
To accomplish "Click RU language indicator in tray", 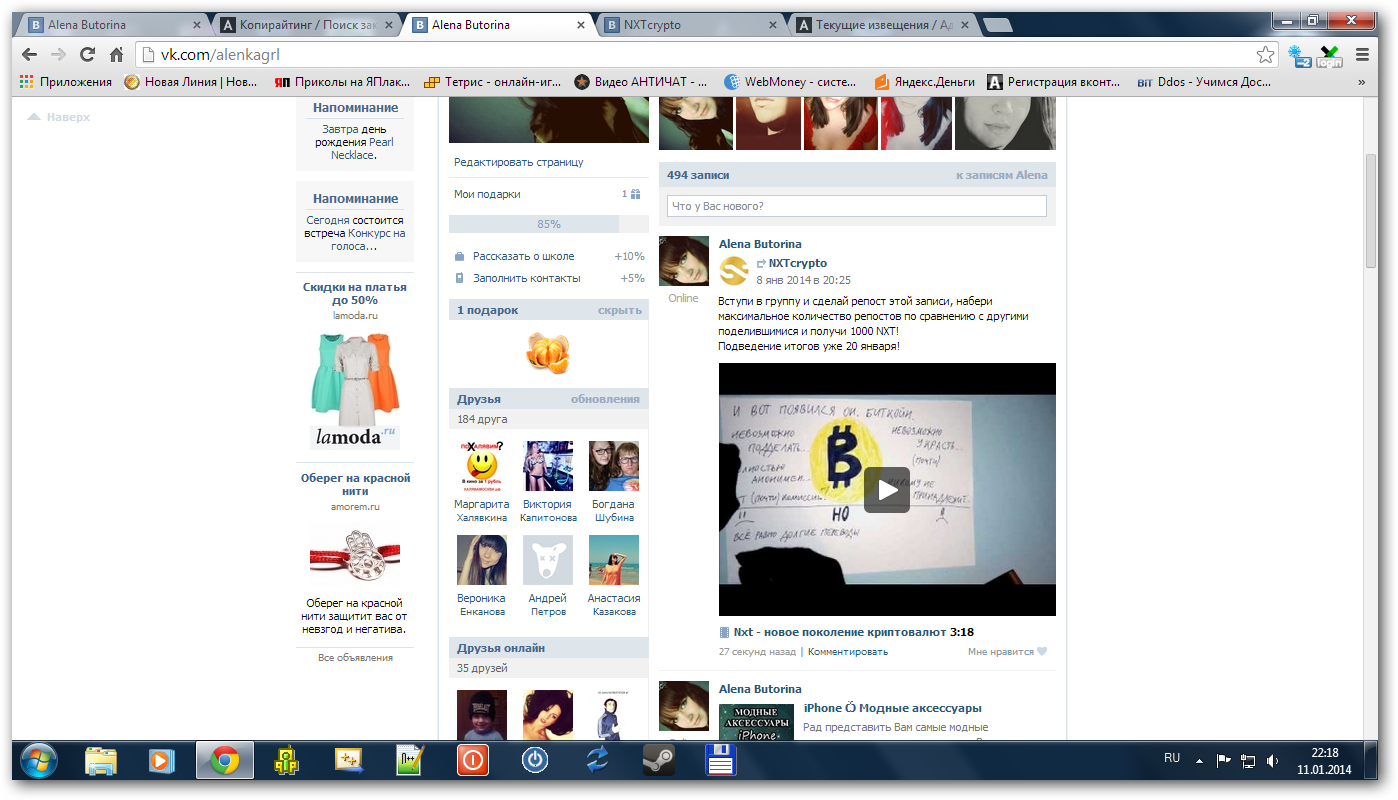I will [1172, 759].
